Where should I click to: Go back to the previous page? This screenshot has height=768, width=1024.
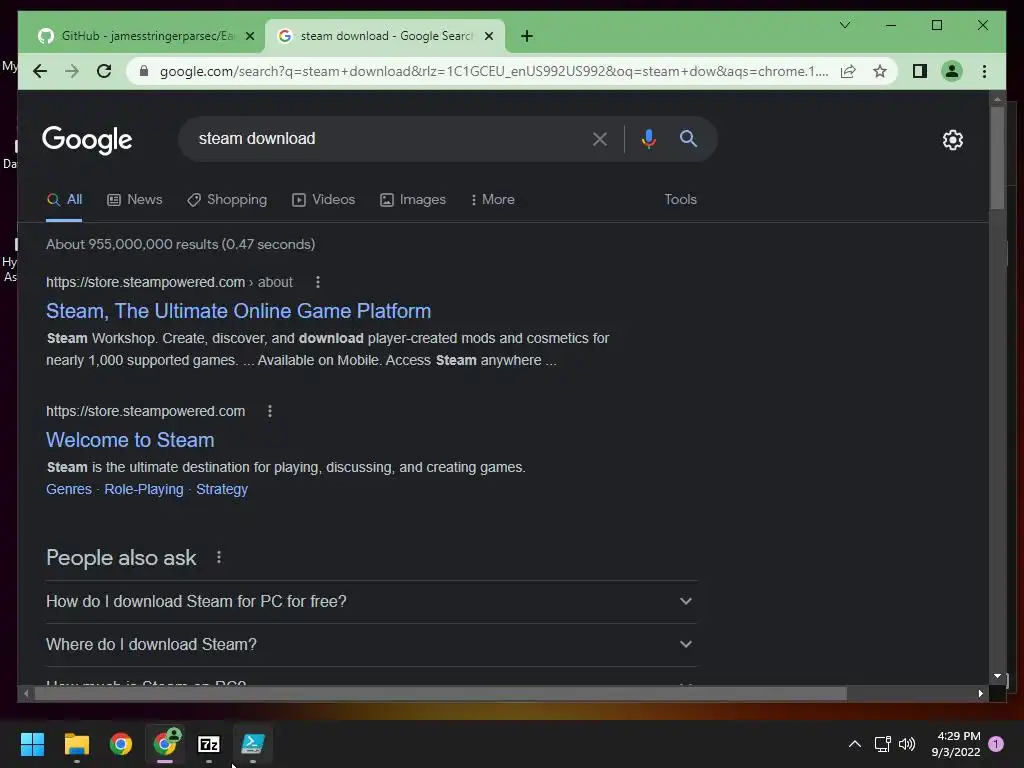40,71
